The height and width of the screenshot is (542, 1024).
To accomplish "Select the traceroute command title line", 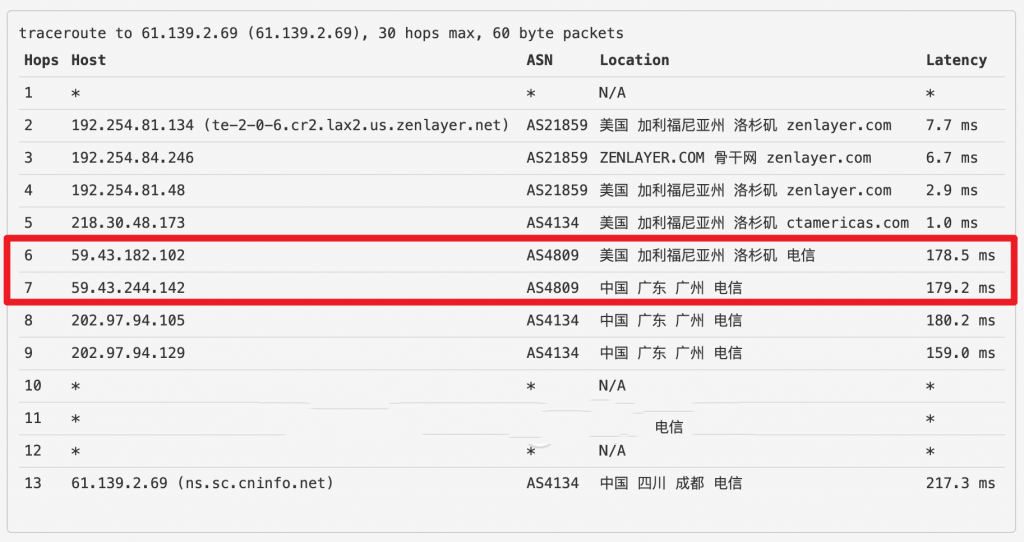I will (x=321, y=33).
